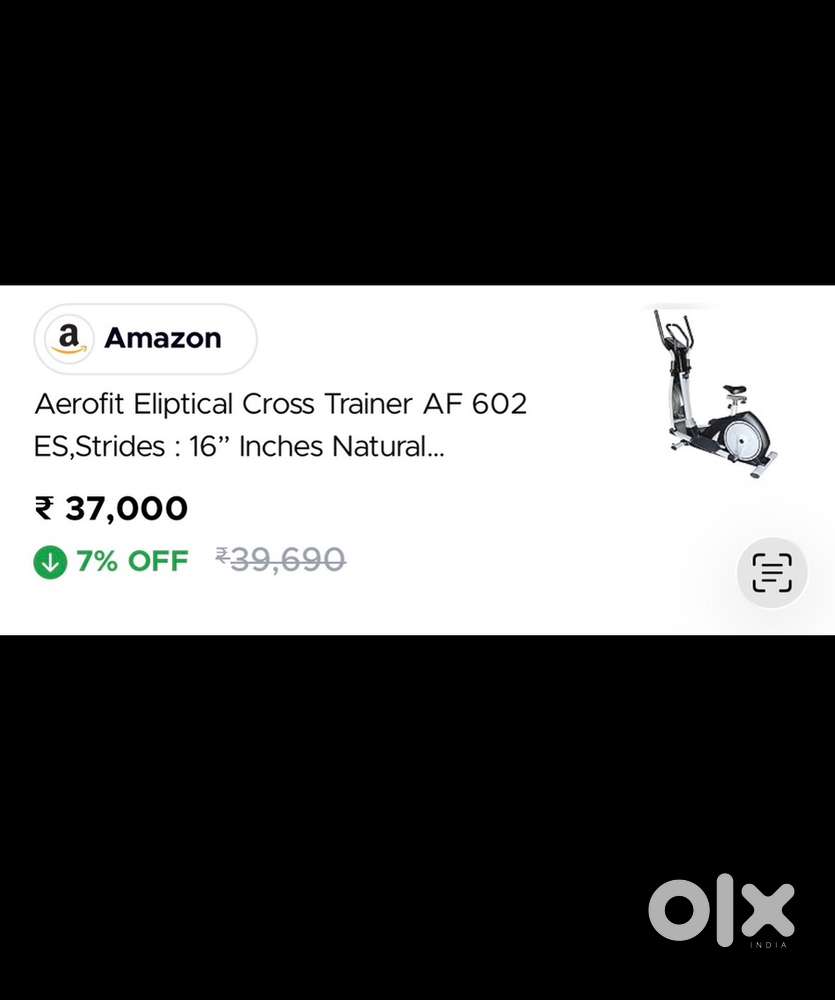Click the 'INDIA' text under OLX logo
Viewport: 835px width, 1000px height.
(768, 945)
